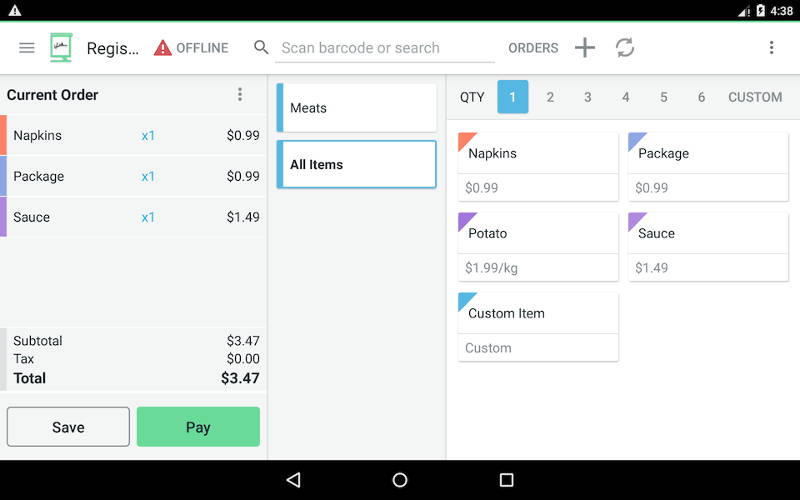The width and height of the screenshot is (800, 500).
Task: Tap x1 quantity on Package line
Action: (x=148, y=177)
